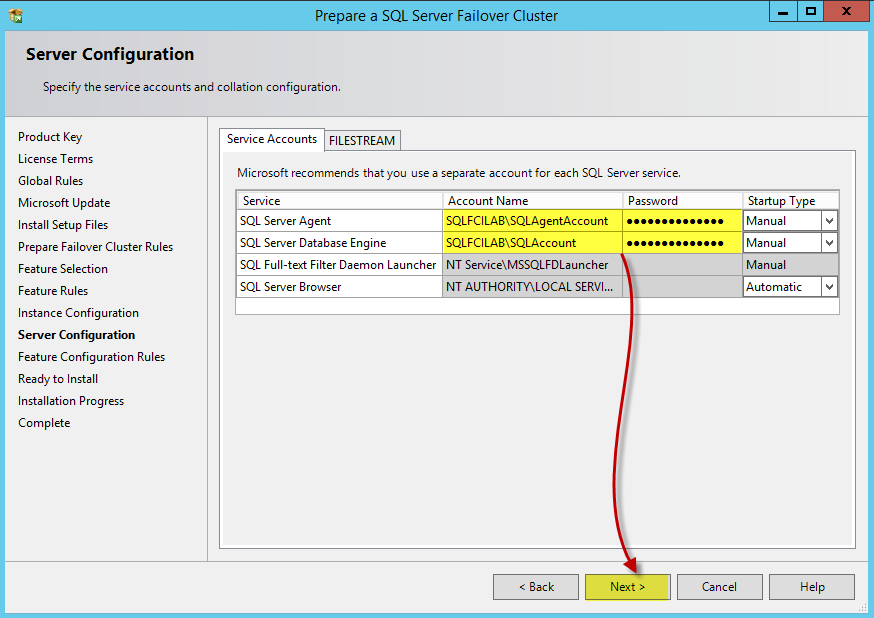Select the Feature Rules step

(53, 291)
